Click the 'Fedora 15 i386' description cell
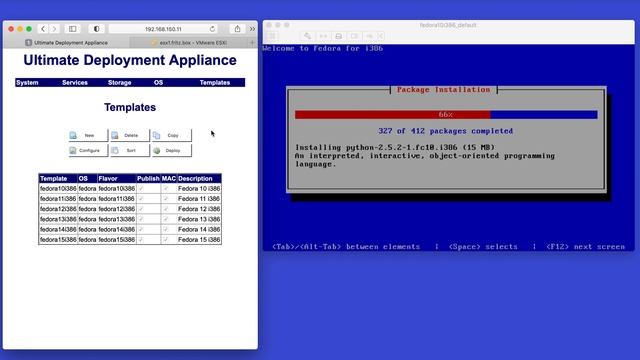This screenshot has width=640, height=360. pos(199,240)
